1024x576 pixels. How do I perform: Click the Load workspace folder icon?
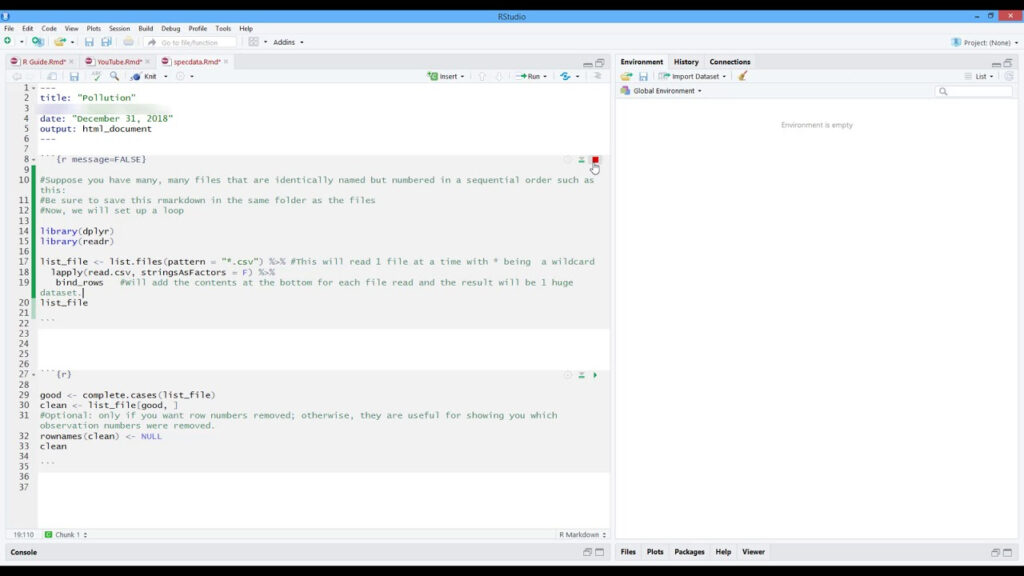pyautogui.click(x=626, y=76)
